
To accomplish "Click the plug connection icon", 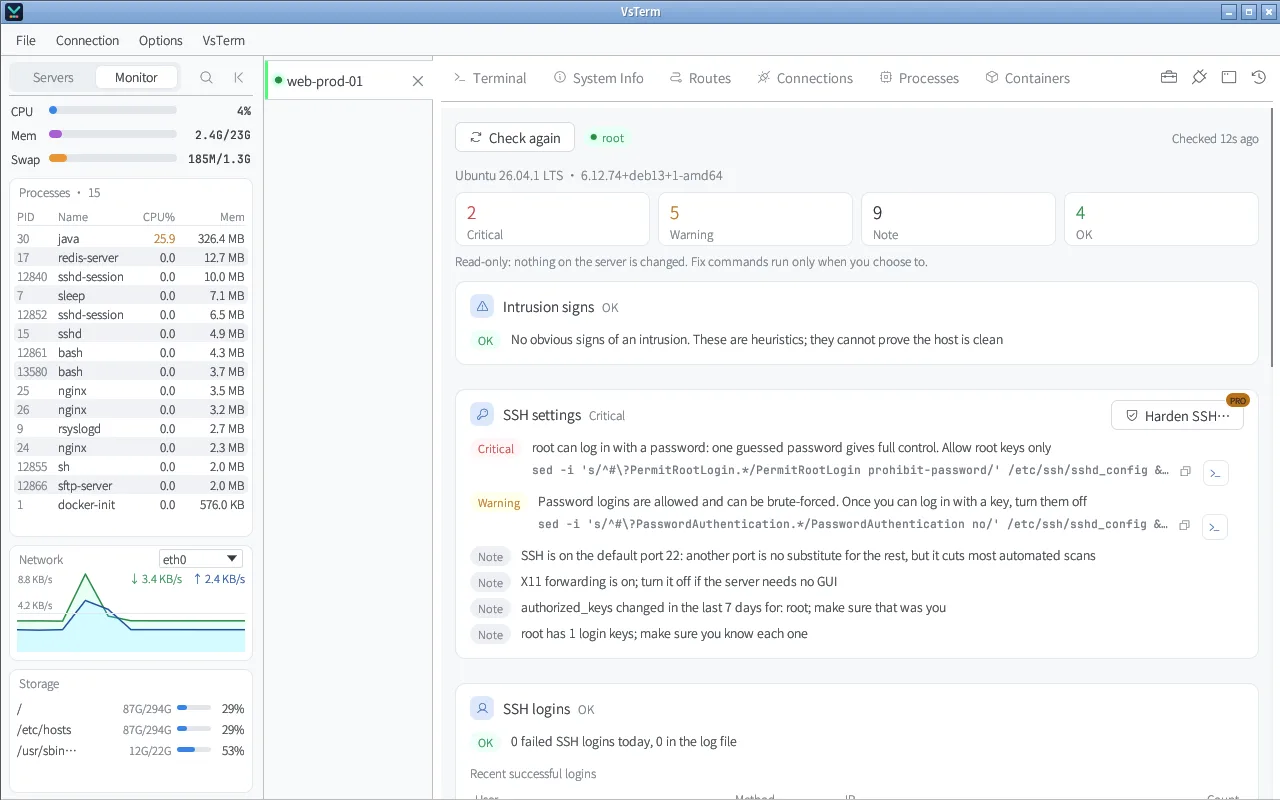I will pos(1199,77).
